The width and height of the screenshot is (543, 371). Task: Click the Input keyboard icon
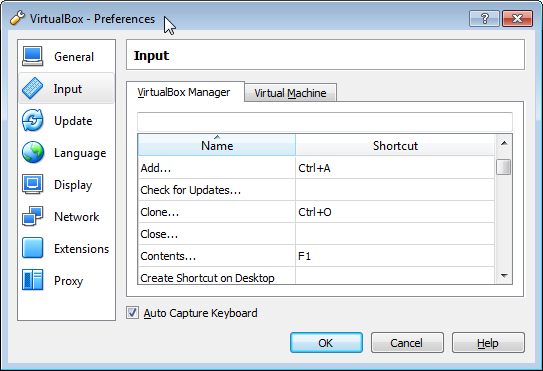tap(33, 88)
